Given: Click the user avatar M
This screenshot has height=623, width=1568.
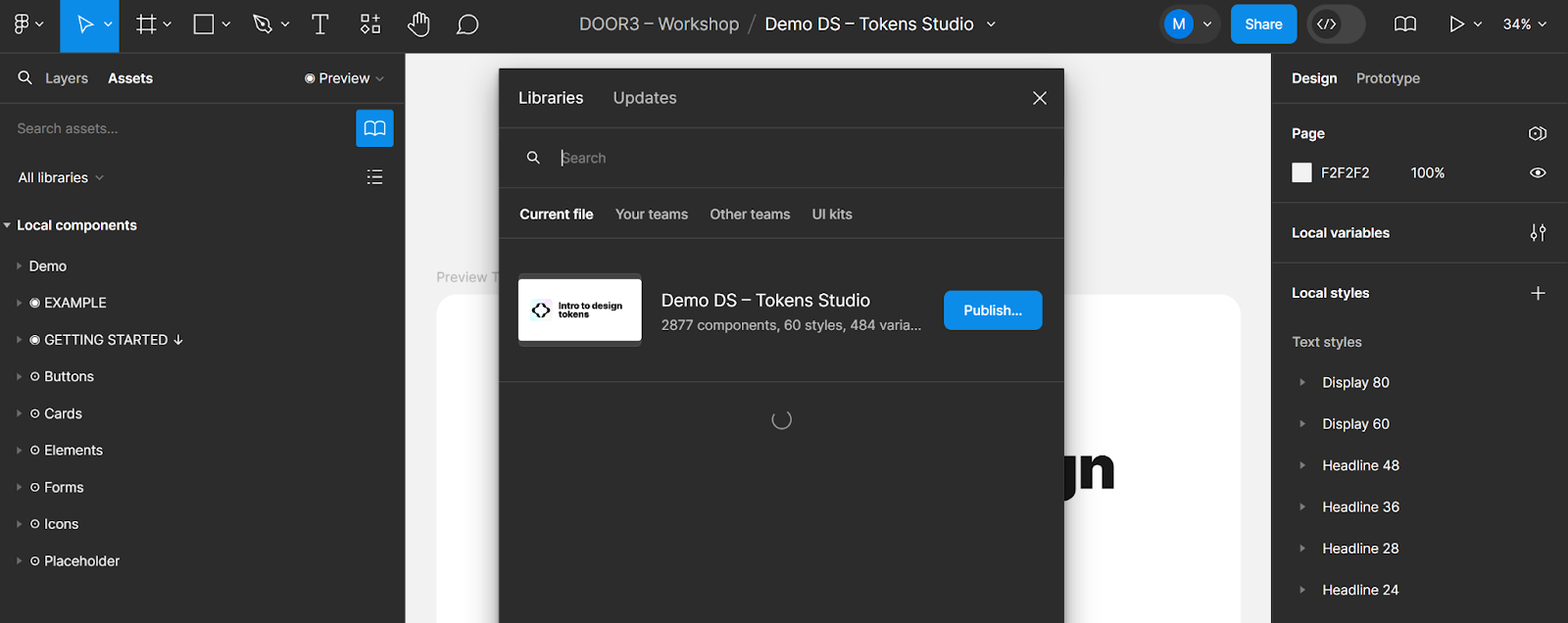Looking at the screenshot, I should 1178,24.
